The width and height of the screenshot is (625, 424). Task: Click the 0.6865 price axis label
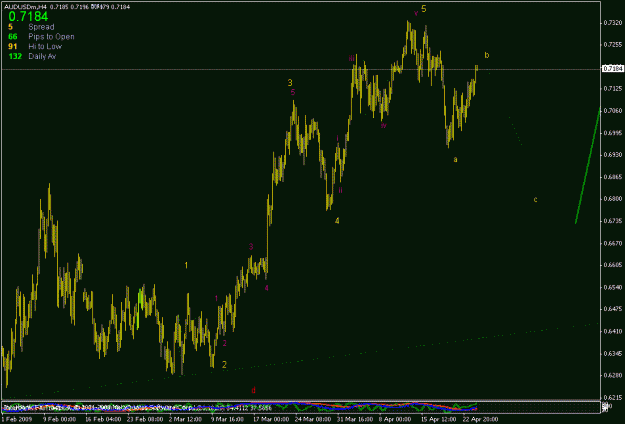click(x=614, y=177)
